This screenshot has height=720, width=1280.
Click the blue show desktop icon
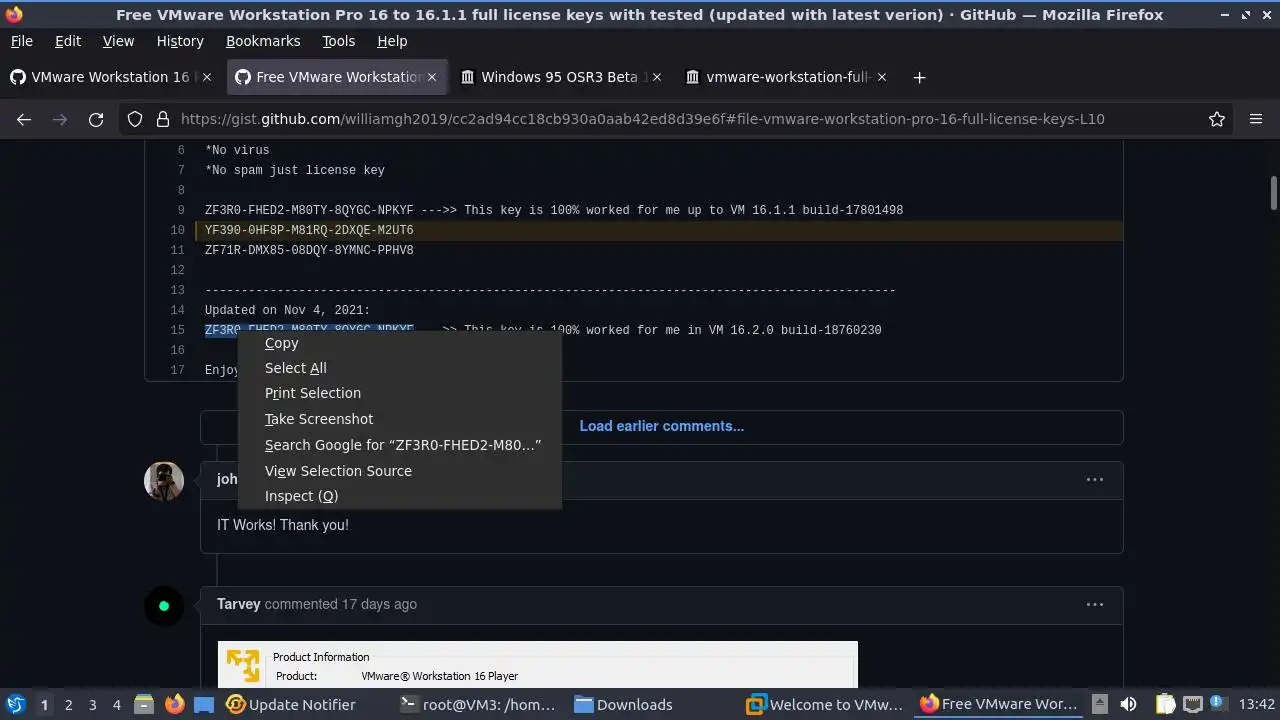204,704
